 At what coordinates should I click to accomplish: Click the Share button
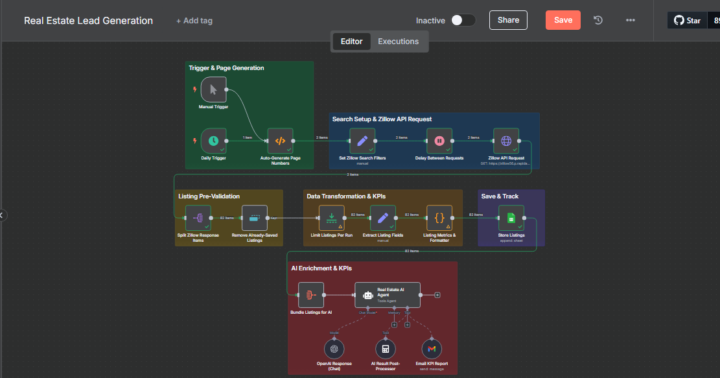click(x=508, y=20)
